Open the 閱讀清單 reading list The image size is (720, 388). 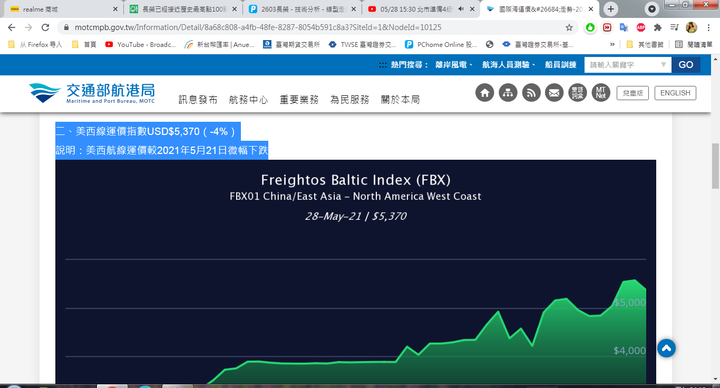pyautogui.click(x=693, y=45)
